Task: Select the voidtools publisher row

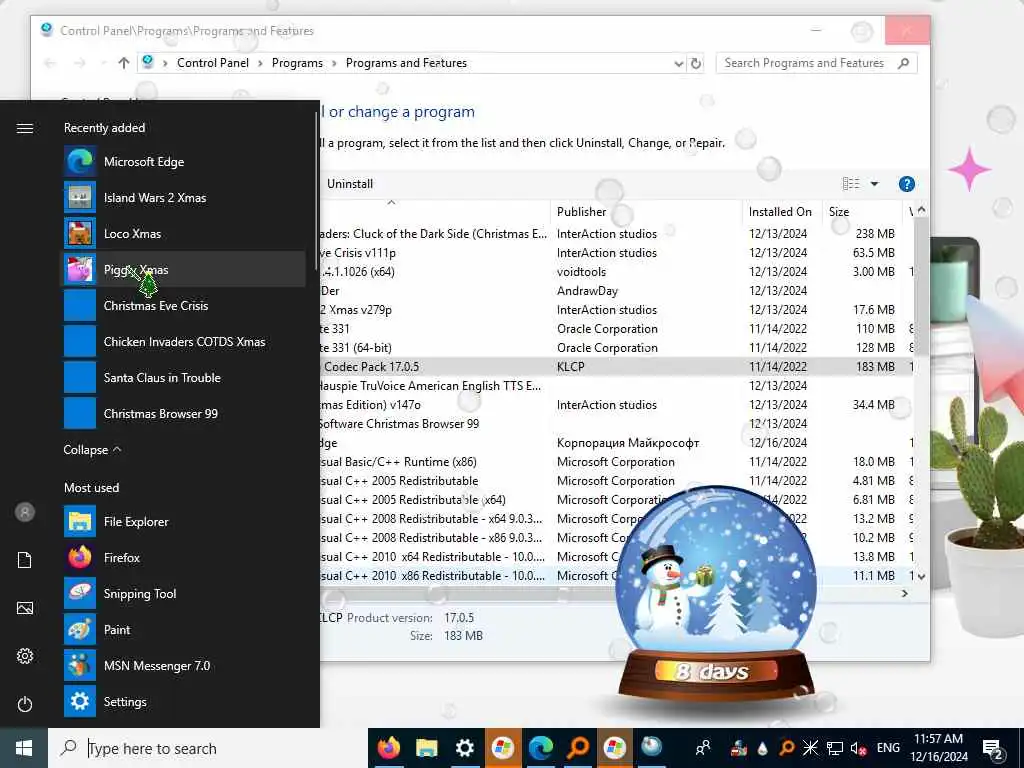Action: coord(615,272)
